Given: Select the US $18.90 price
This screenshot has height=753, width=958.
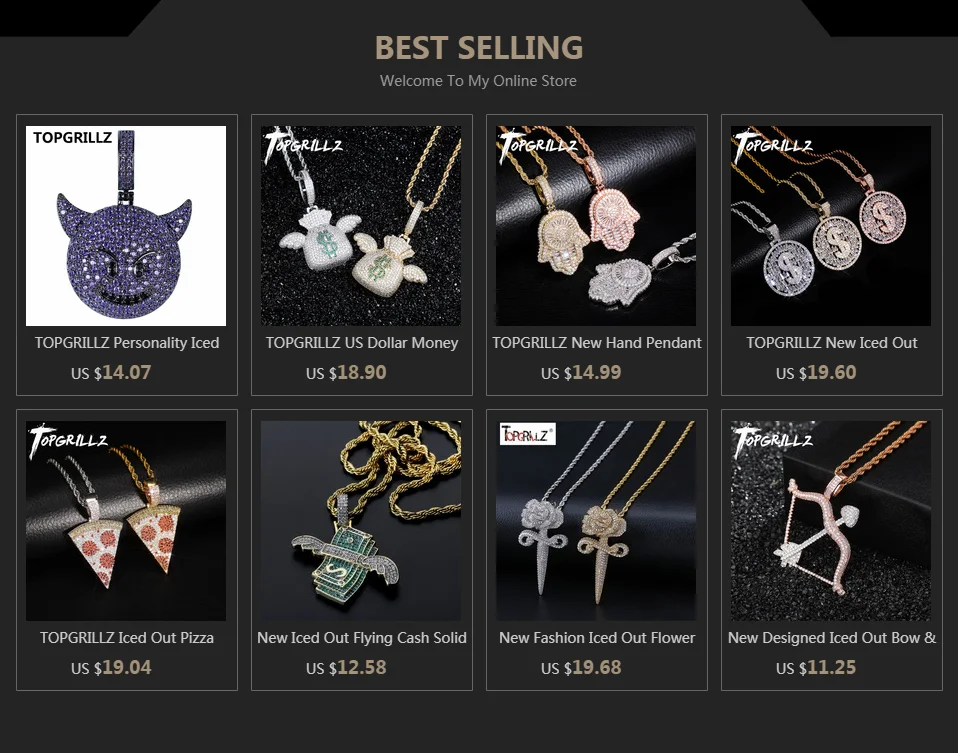Looking at the screenshot, I should tap(346, 372).
